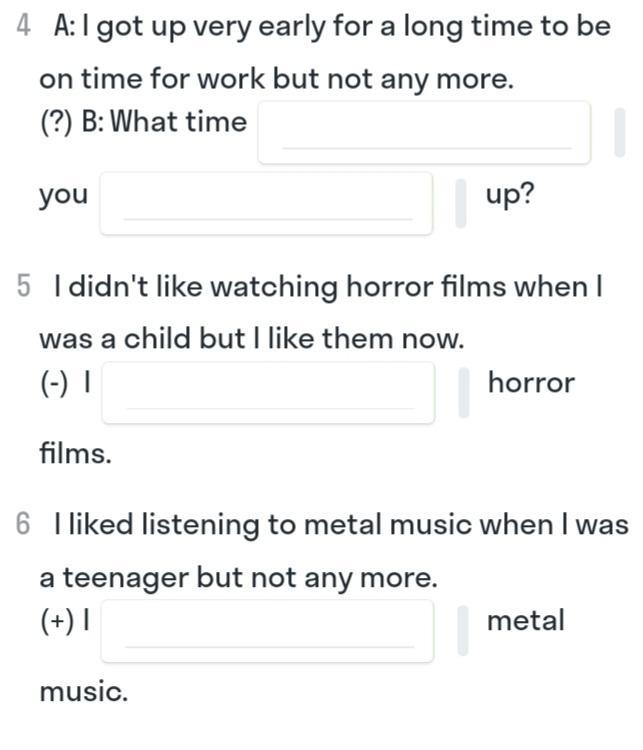Image resolution: width=643 pixels, height=750 pixels.
Task: Click the blank field after "What time"
Action: coord(424,132)
